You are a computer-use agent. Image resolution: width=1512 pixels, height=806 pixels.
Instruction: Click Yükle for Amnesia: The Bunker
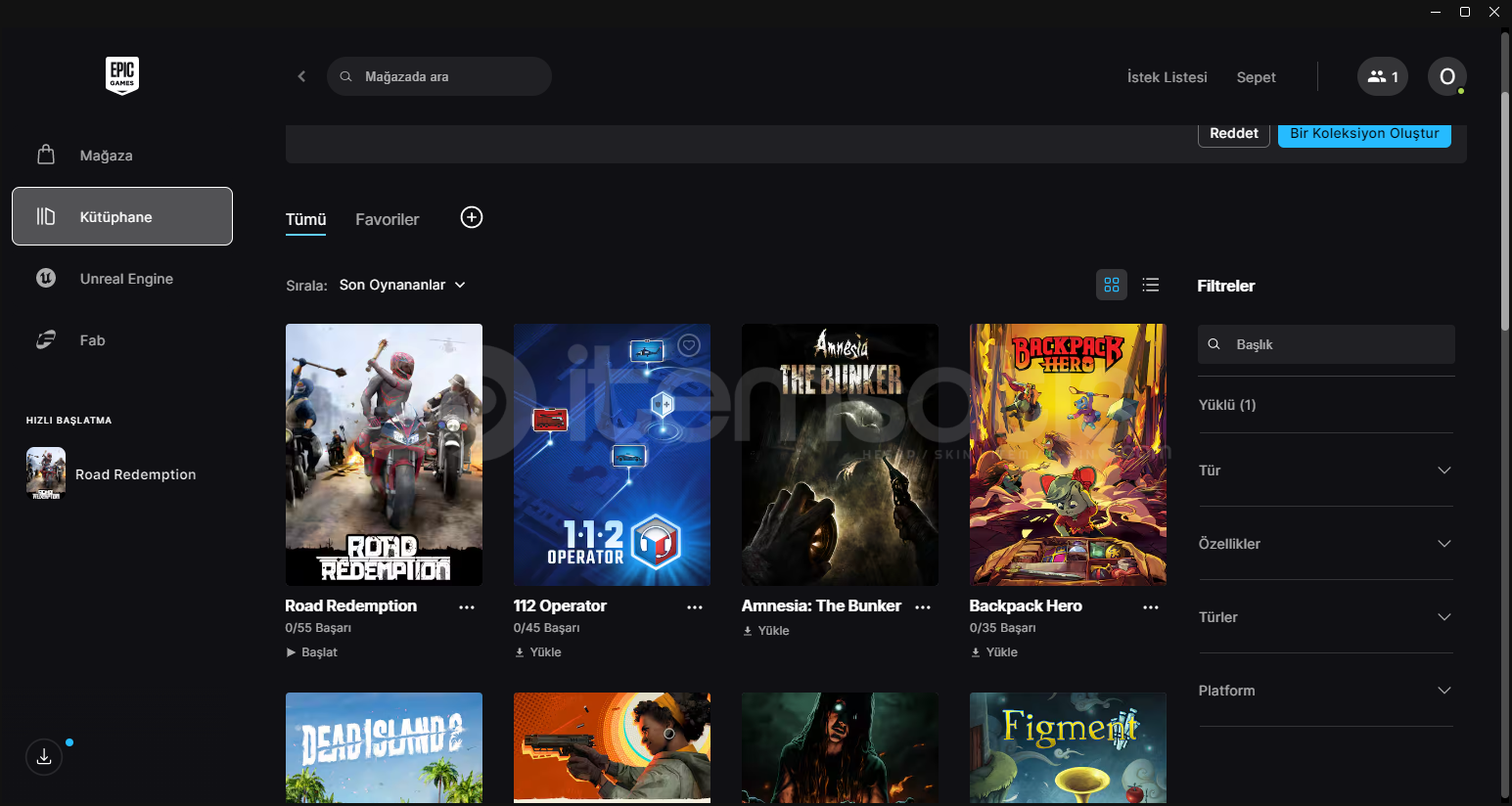point(766,631)
